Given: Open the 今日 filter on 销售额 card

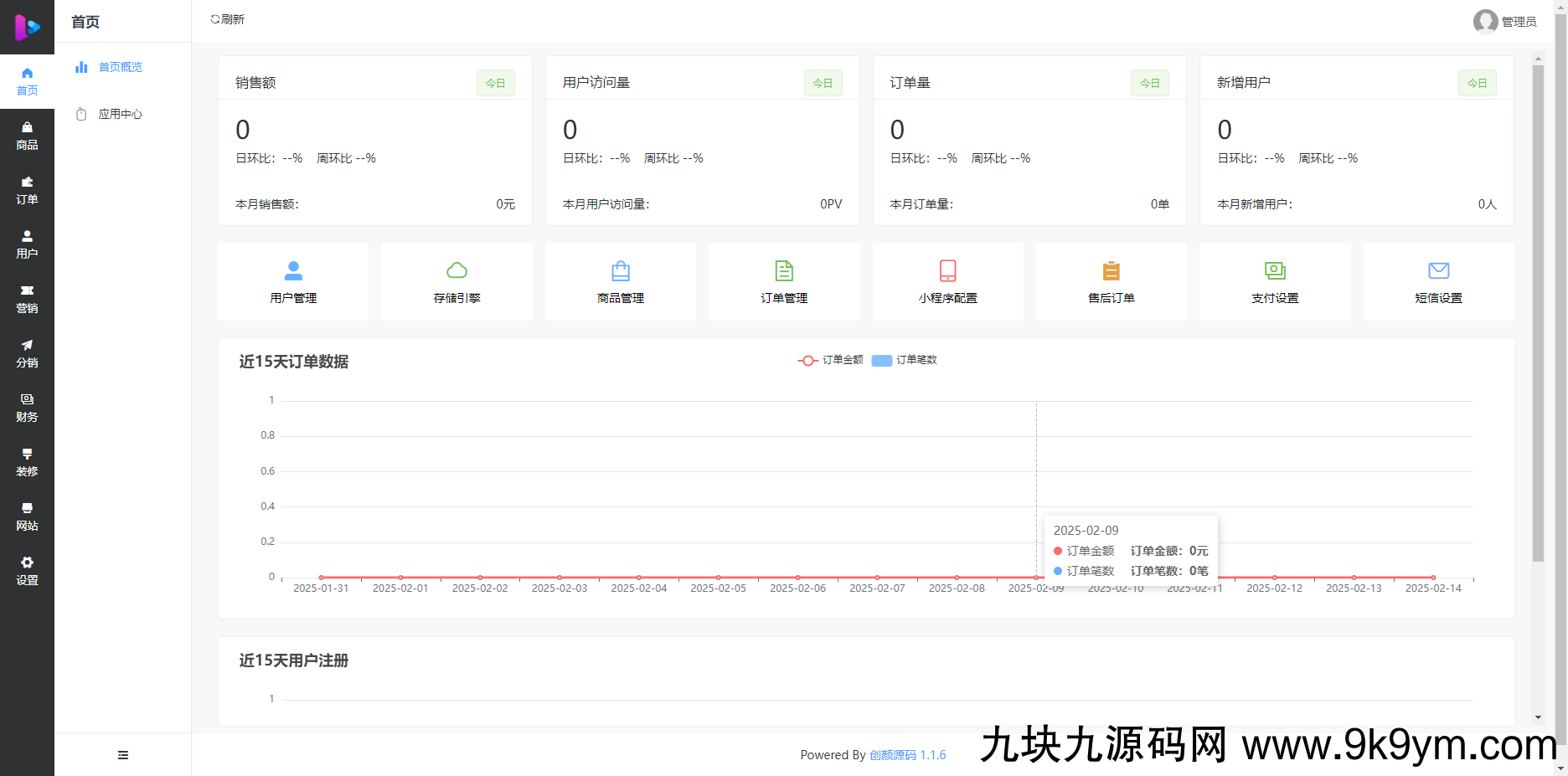Looking at the screenshot, I should 495,82.
